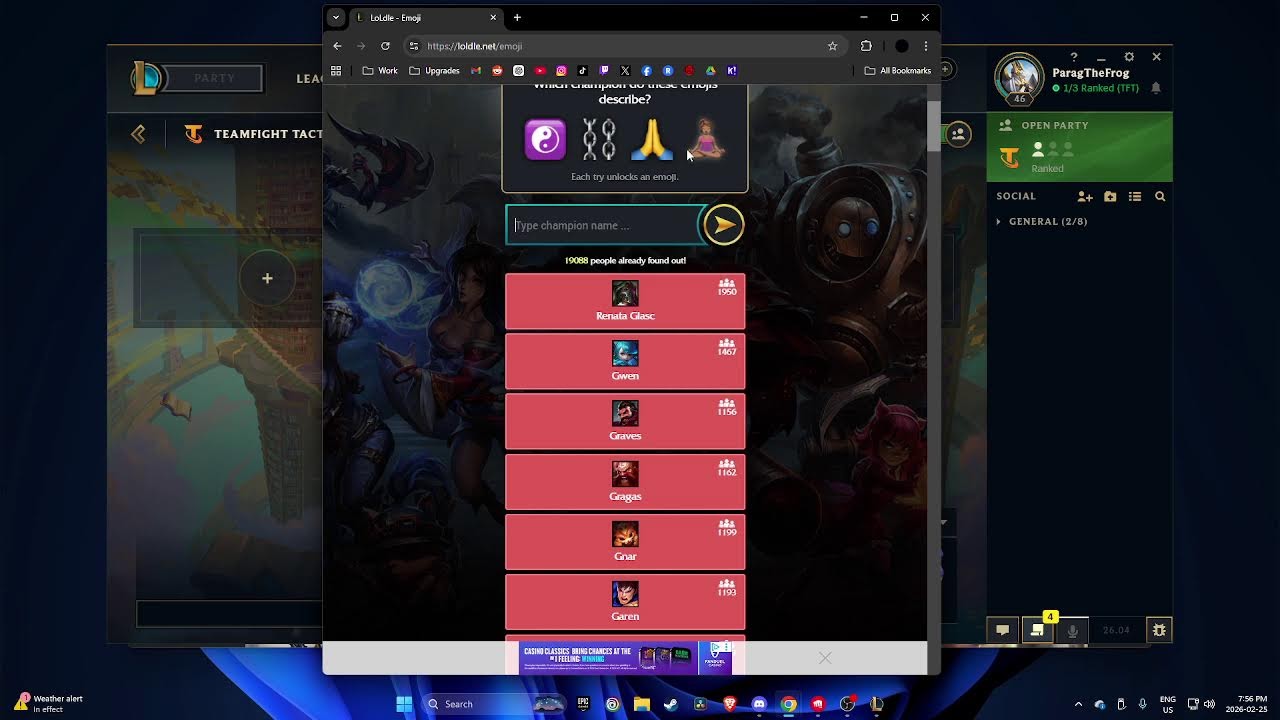The image size is (1280, 720).
Task: Open League chat bubble icon
Action: click(x=1002, y=630)
